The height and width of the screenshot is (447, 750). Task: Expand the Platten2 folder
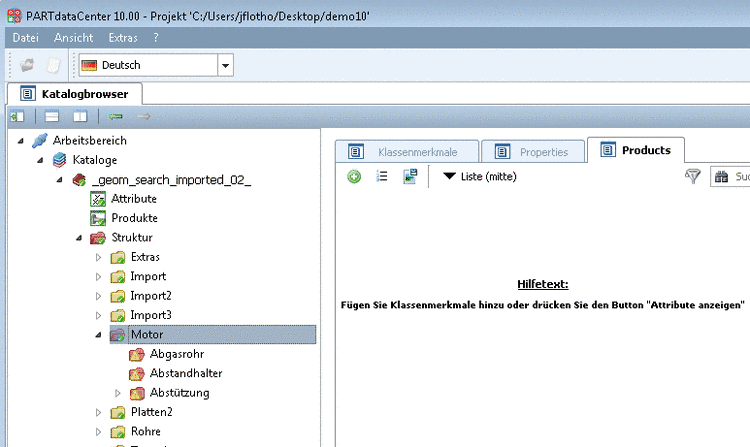[x=98, y=412]
